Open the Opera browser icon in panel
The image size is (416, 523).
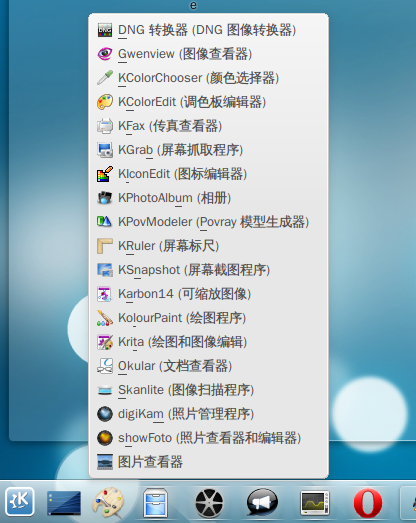pos(368,503)
